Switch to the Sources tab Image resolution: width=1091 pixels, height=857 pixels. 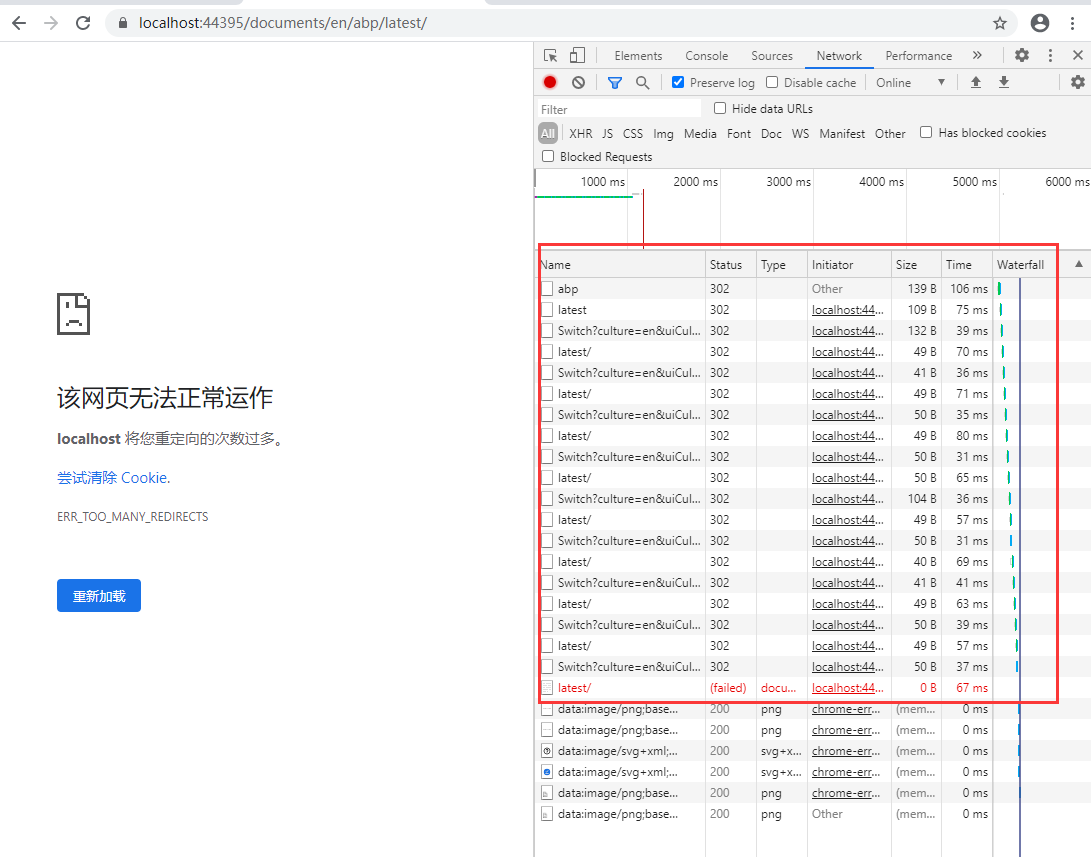click(771, 55)
